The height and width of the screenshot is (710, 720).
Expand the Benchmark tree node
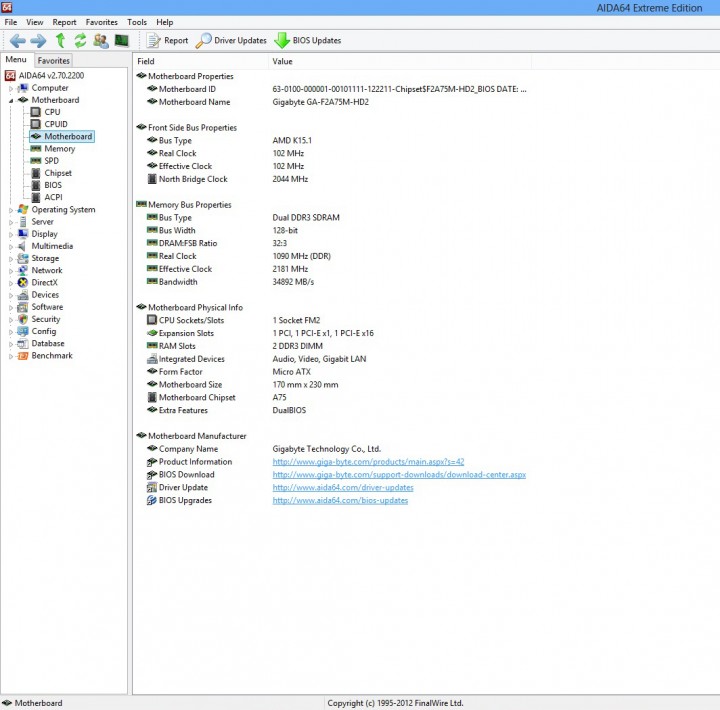[11, 356]
